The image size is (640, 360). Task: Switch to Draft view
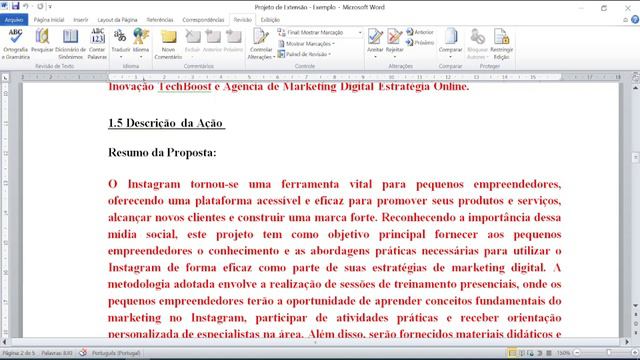549,353
